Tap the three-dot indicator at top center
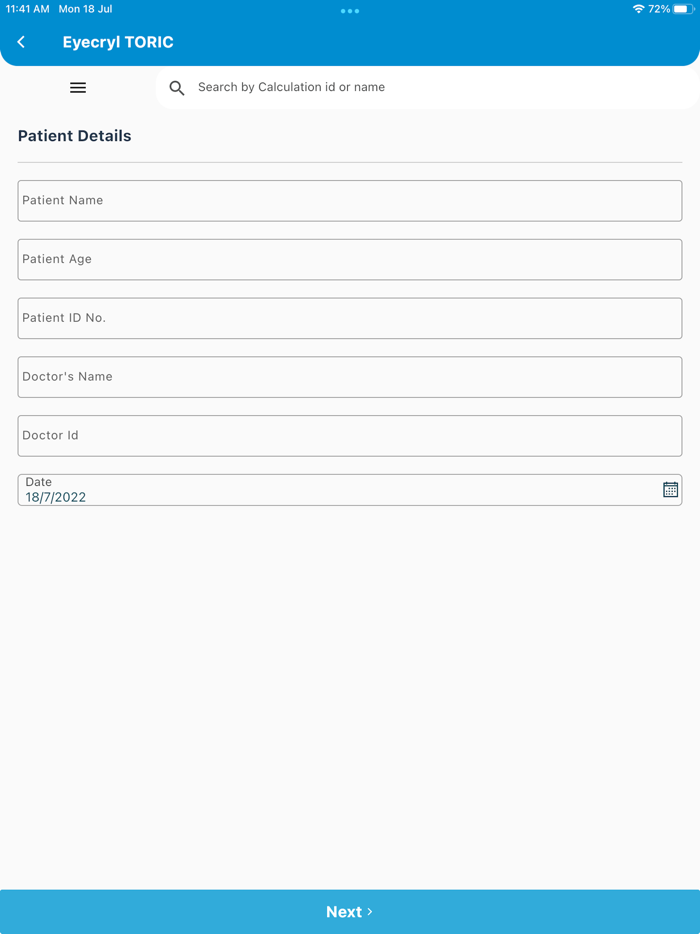This screenshot has height=934, width=700. click(x=349, y=10)
